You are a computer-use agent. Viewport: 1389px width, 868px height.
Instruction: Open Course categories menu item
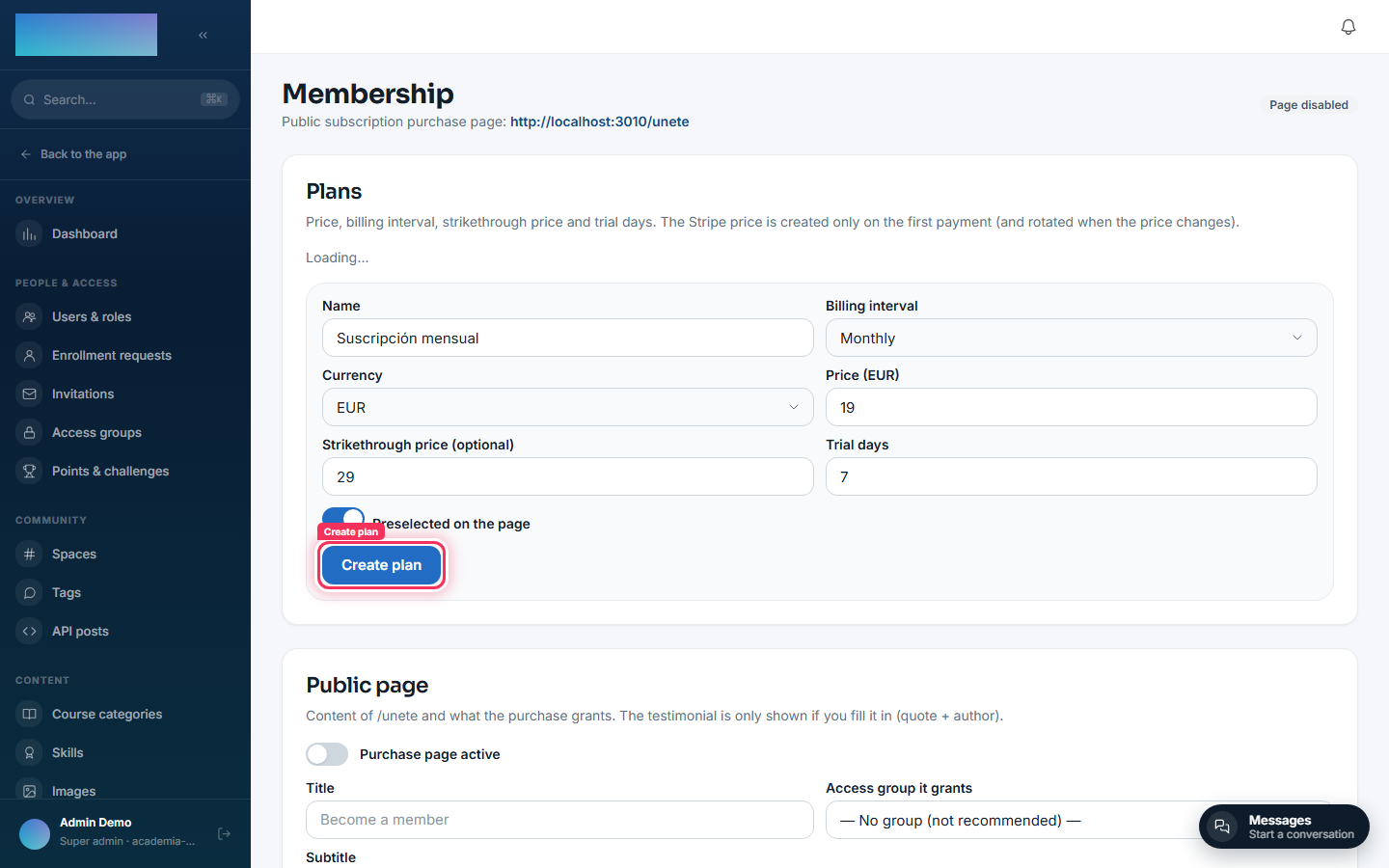tap(125, 715)
